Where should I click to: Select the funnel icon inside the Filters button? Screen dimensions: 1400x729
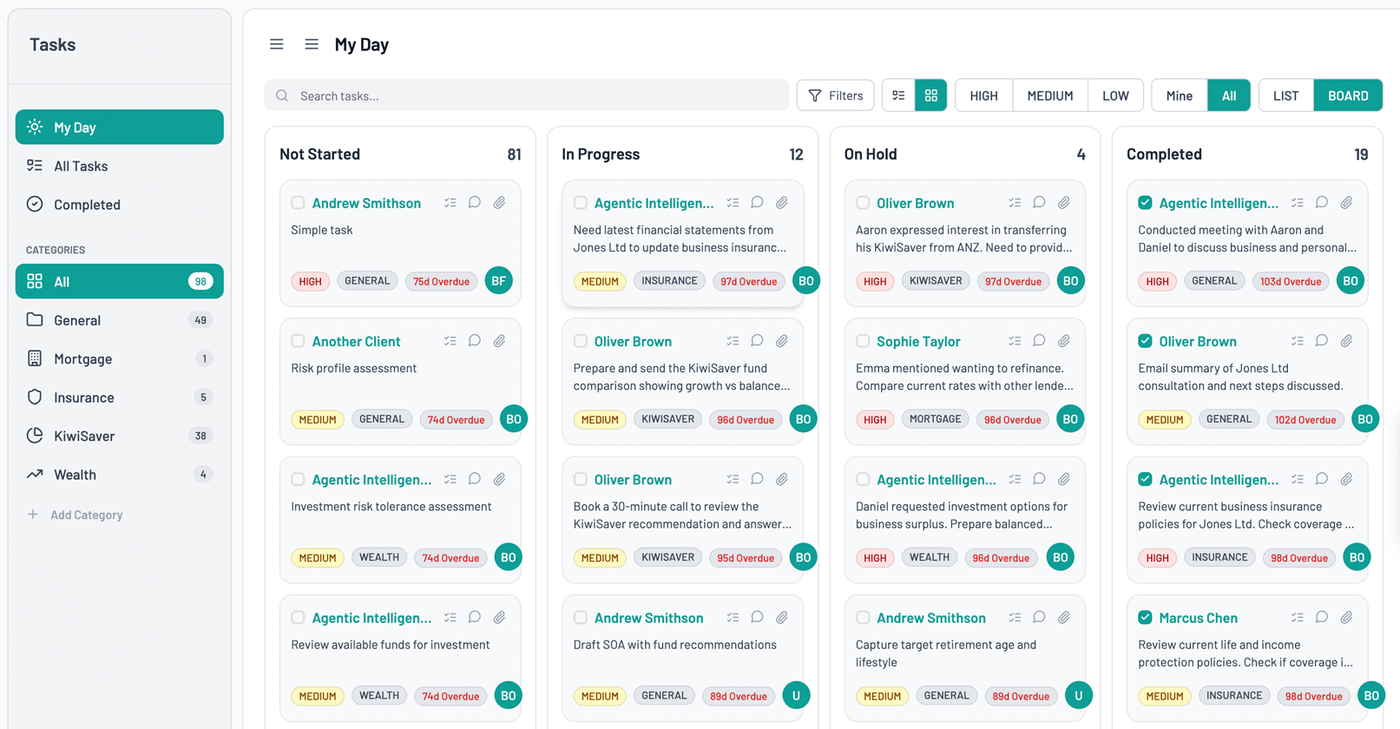815,95
